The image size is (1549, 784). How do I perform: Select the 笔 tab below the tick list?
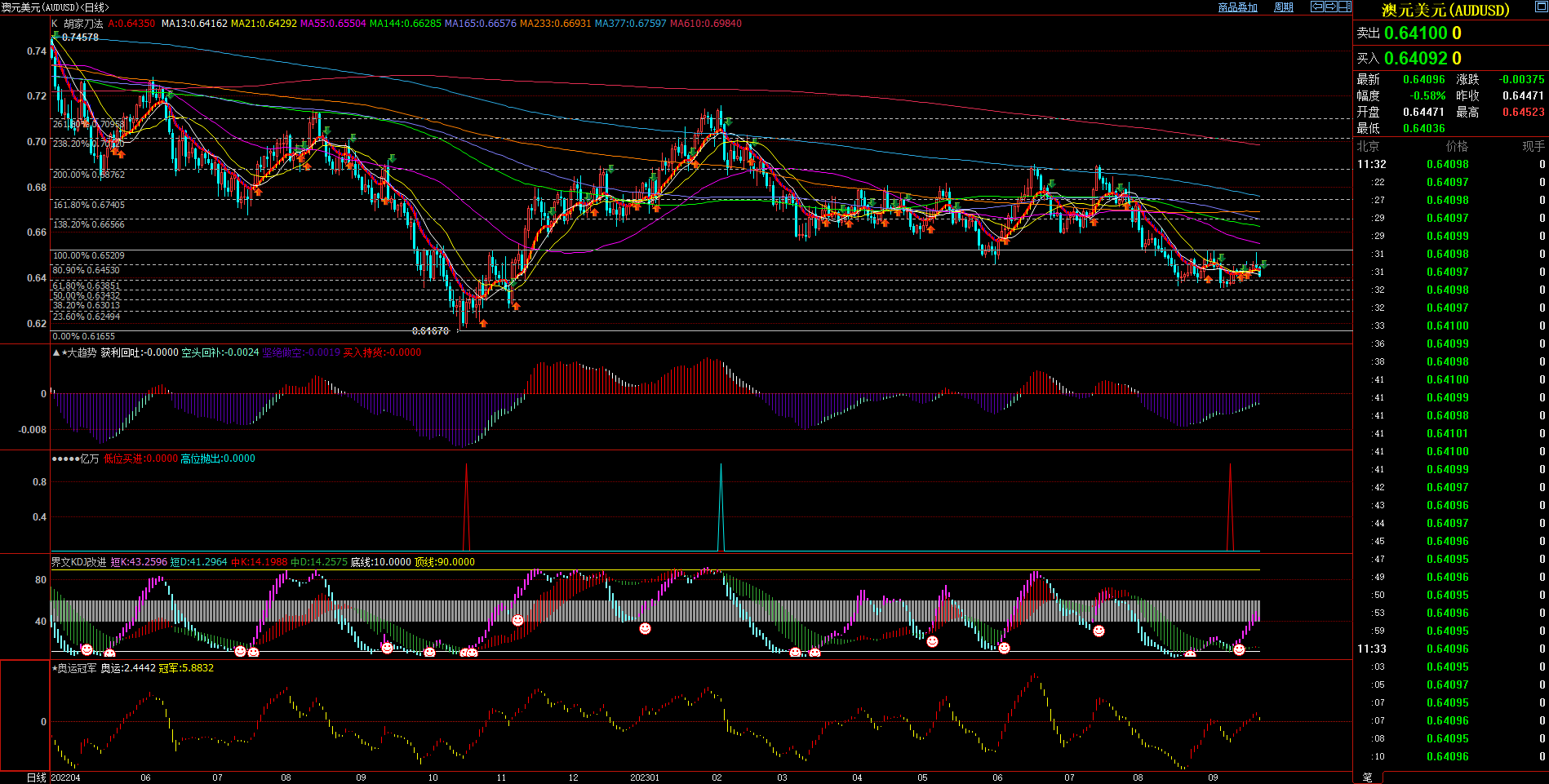1367,777
